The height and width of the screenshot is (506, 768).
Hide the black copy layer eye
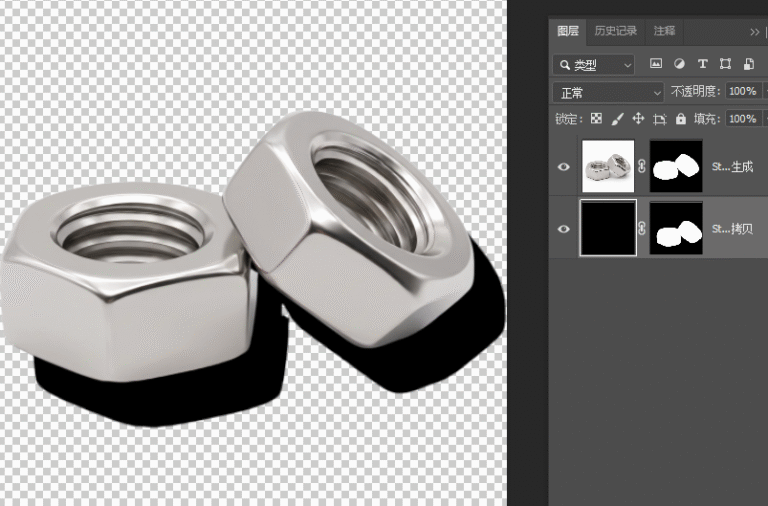(564, 229)
